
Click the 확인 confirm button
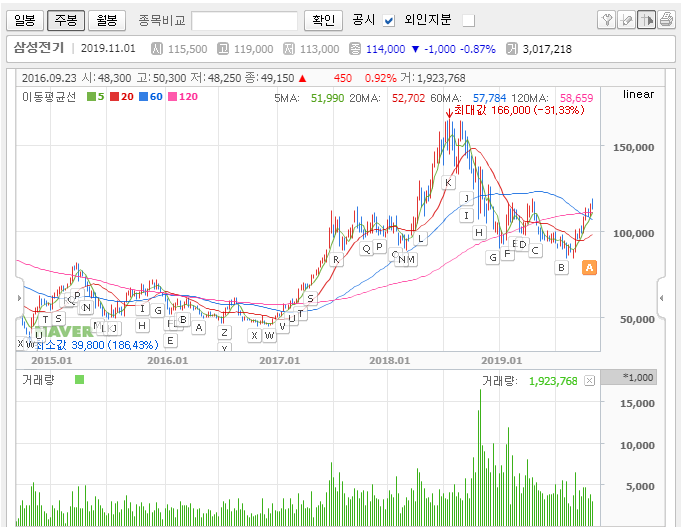[324, 20]
